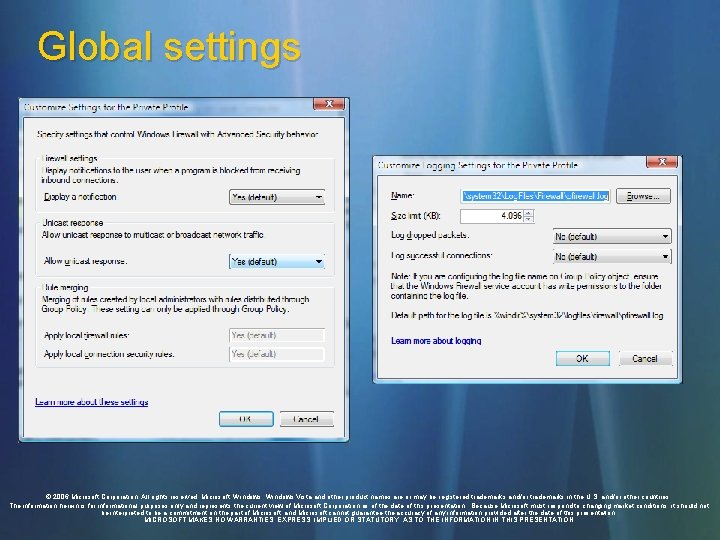Click the disabled Apply local firewall rules dropdown
Screen dimensions: 720x540
pos(277,335)
